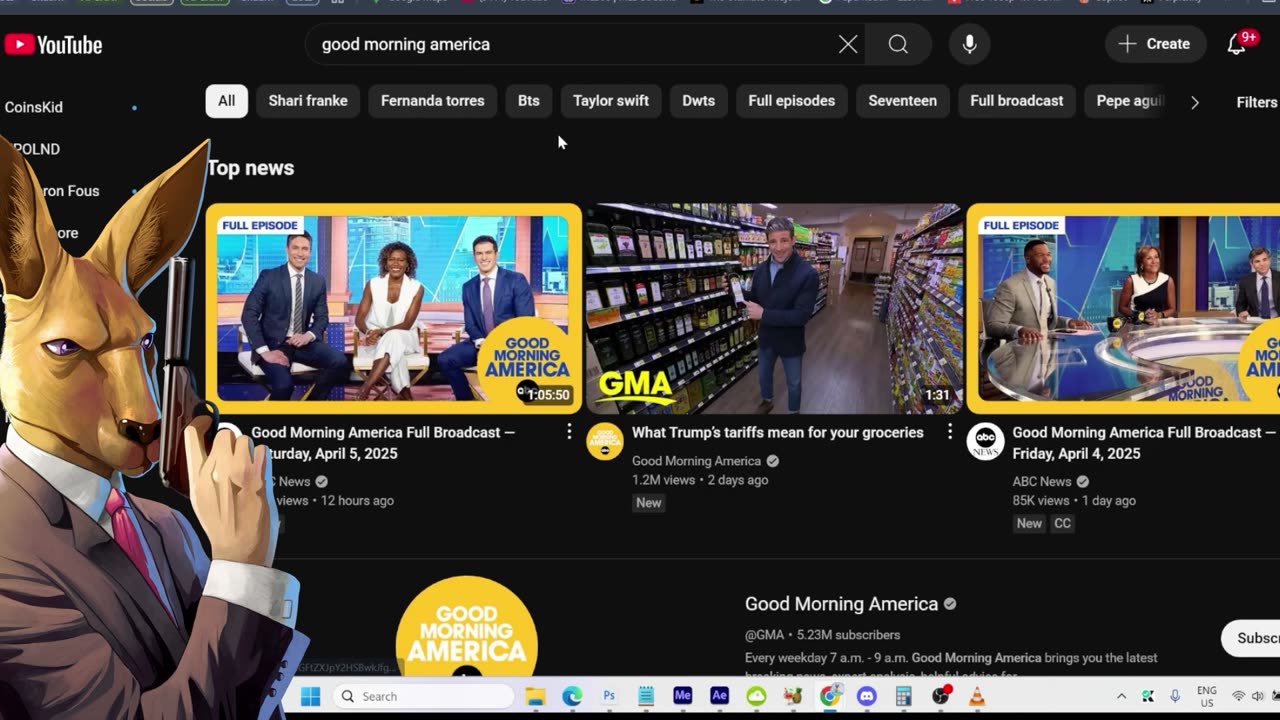Open the notifications bell
Screen dimensions: 1280x720
[x=1238, y=44]
